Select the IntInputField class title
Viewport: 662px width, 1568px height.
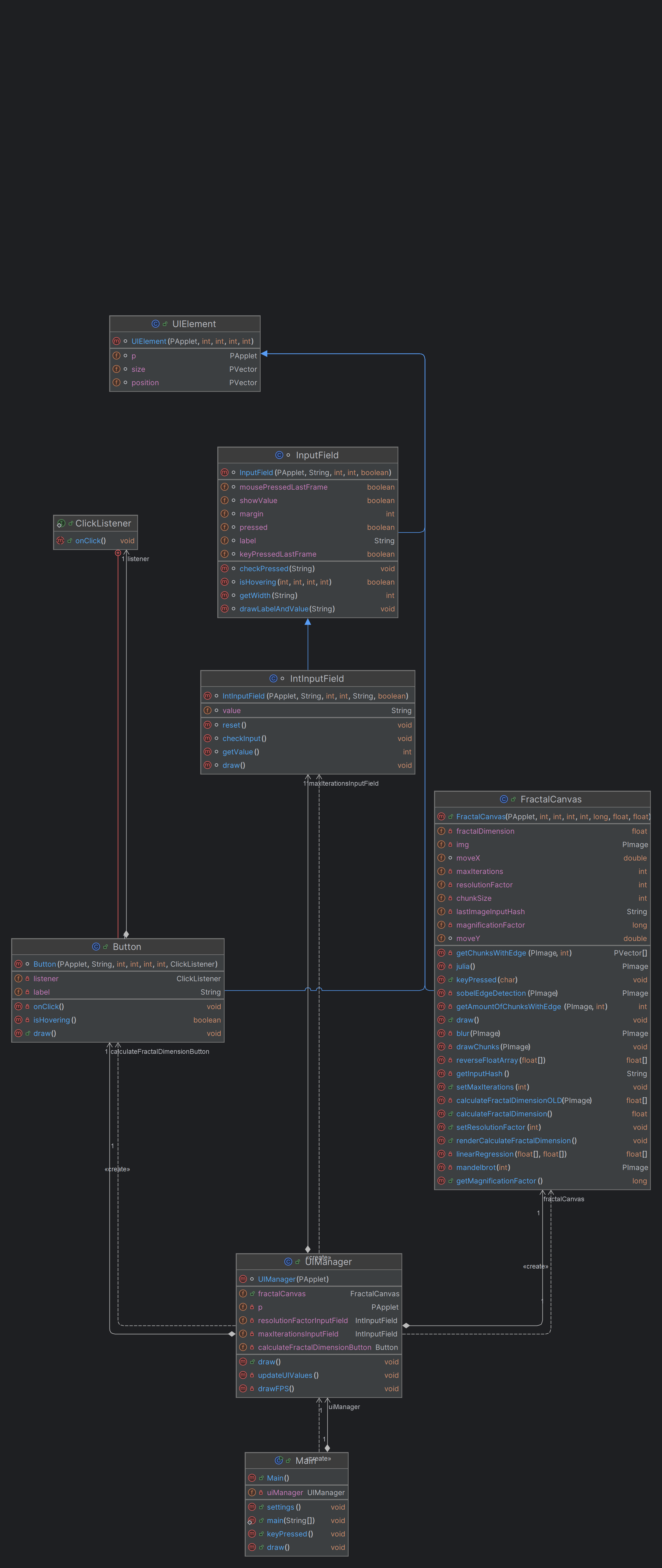[x=317, y=679]
